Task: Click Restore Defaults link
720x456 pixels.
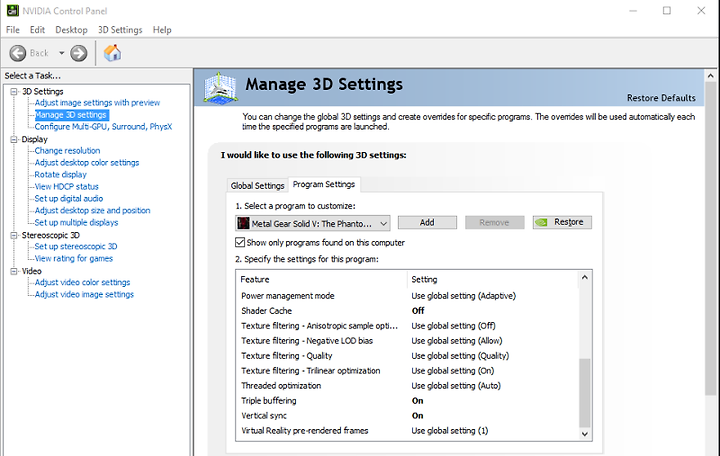Action: pos(661,98)
